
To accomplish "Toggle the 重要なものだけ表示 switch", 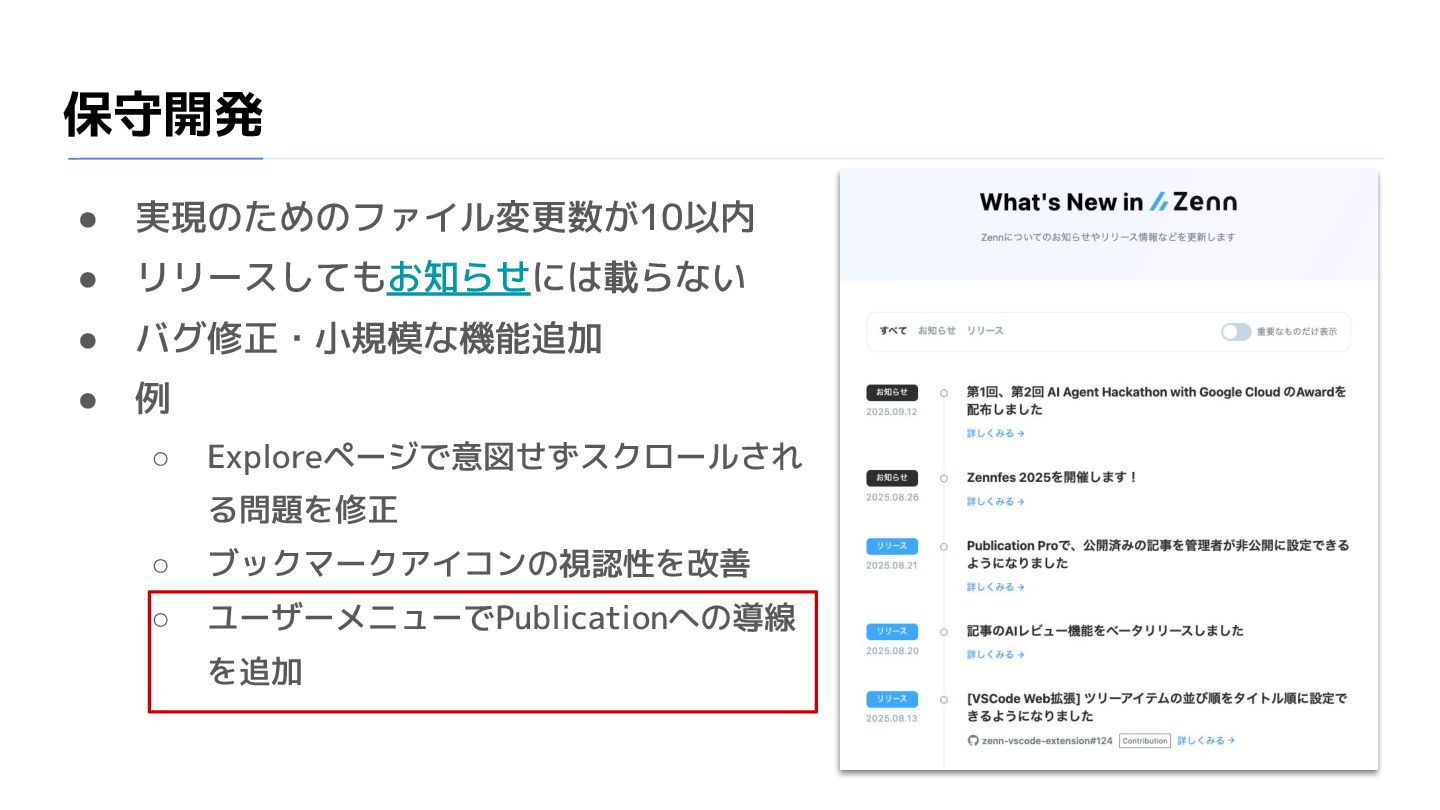I will point(1236,331).
